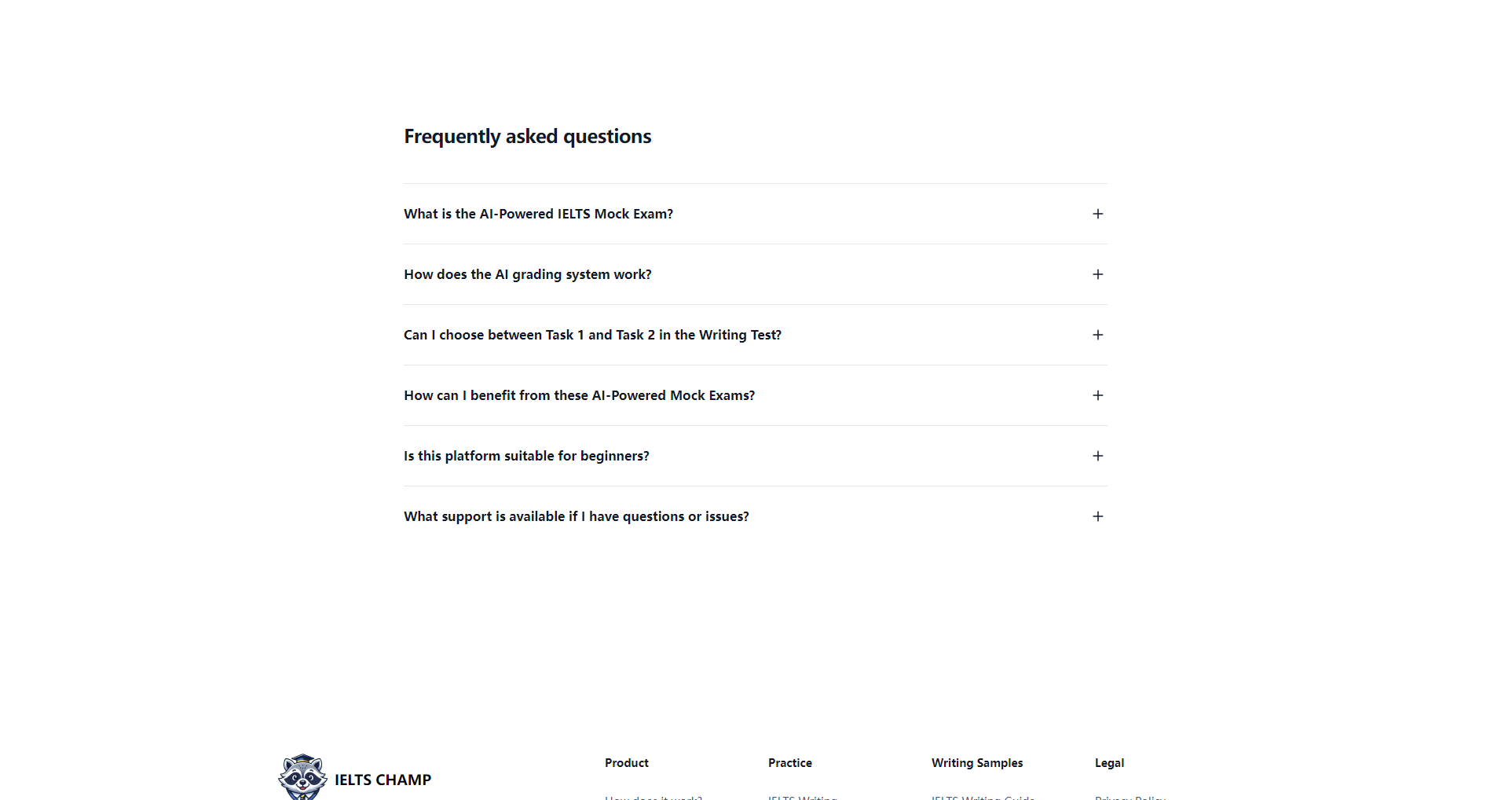Expand the question about support for issues
The image size is (1512, 800).
(576, 516)
